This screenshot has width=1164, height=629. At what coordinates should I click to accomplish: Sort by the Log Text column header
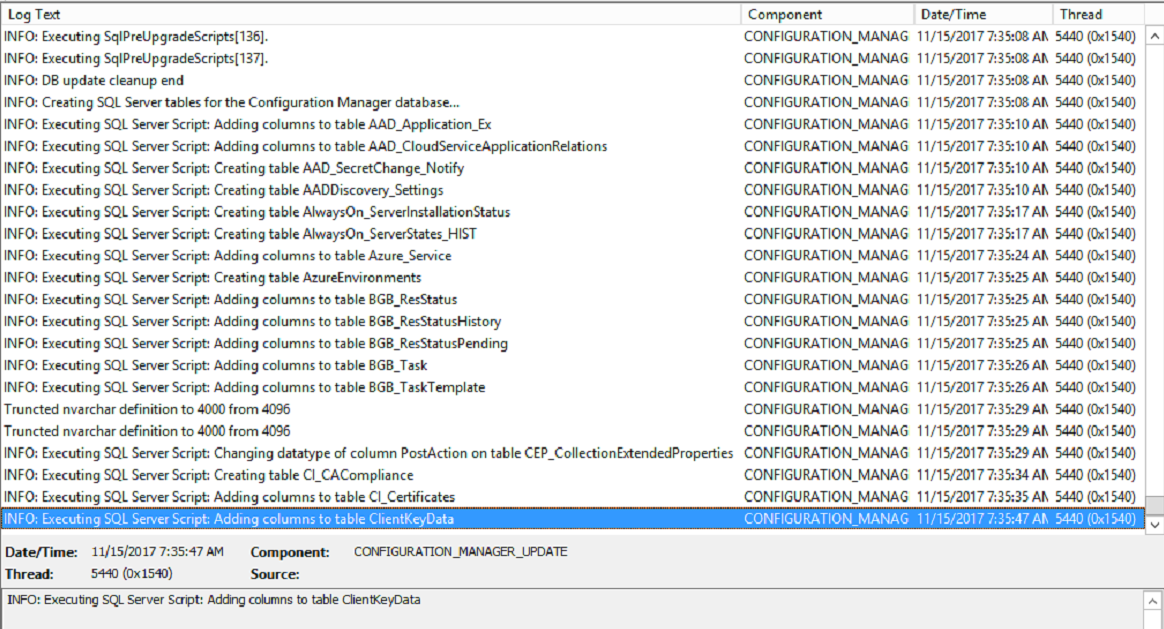pyautogui.click(x=371, y=14)
